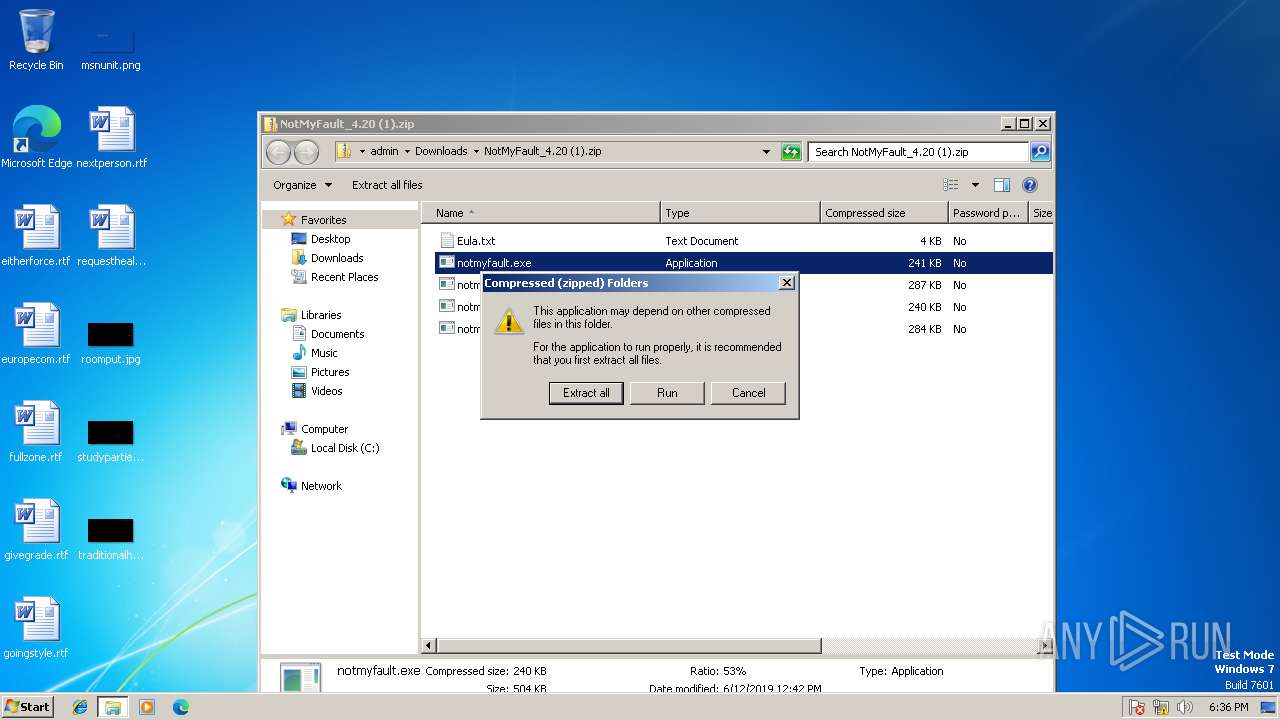Sort by the Type column header
The width and height of the screenshot is (1280, 720).
(x=740, y=213)
